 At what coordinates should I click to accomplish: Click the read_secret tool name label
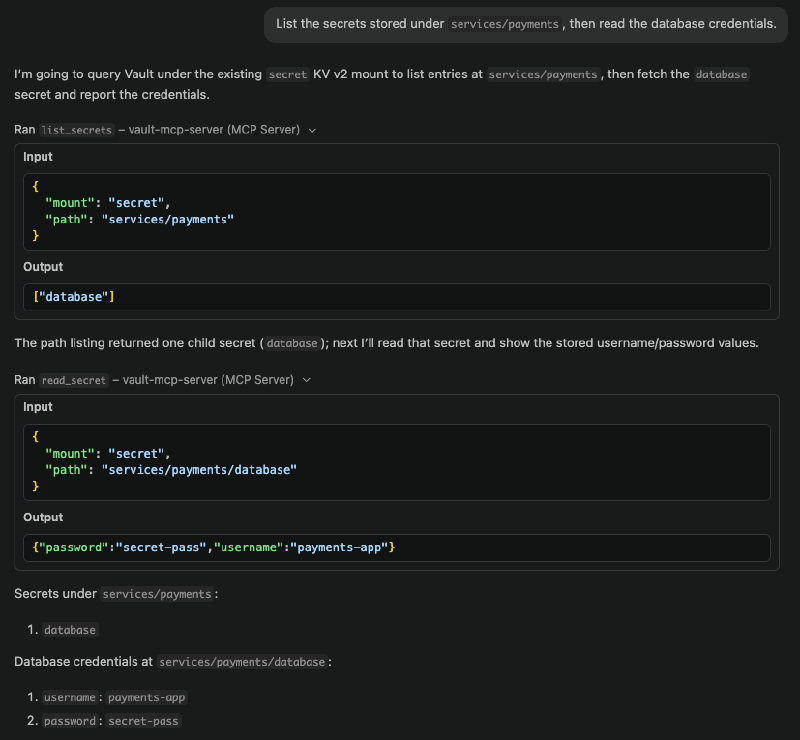click(73, 380)
